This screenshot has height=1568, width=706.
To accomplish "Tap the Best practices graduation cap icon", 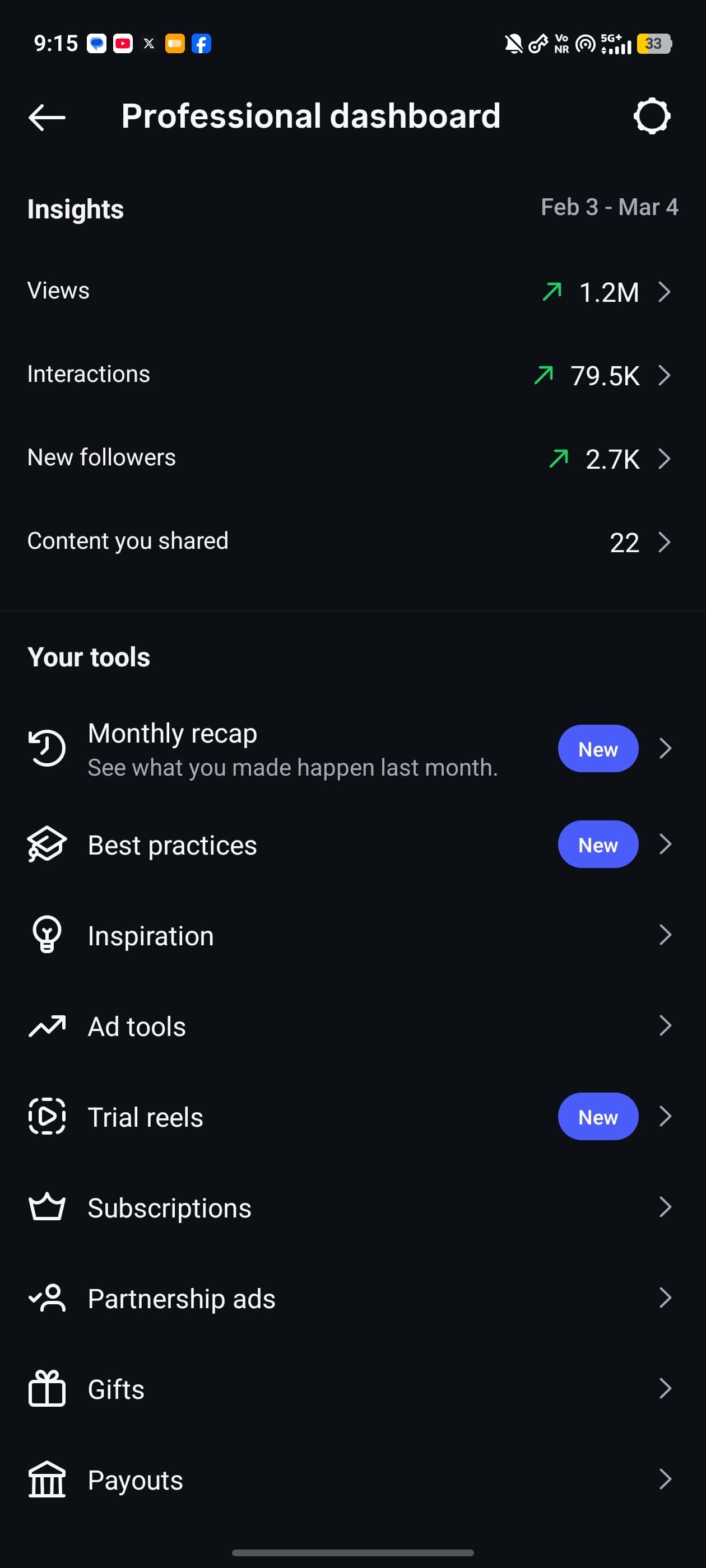I will coord(47,844).
